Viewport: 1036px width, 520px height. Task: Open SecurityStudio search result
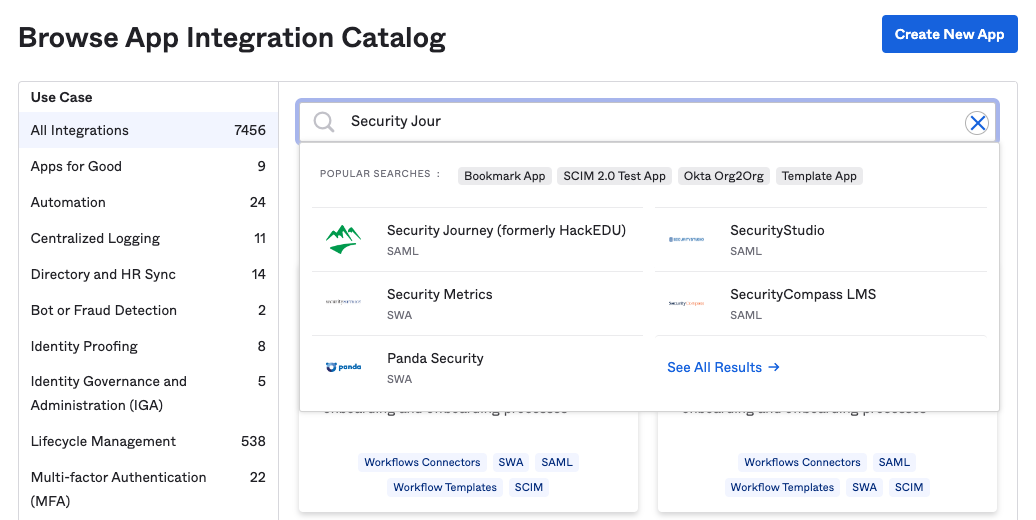point(821,239)
